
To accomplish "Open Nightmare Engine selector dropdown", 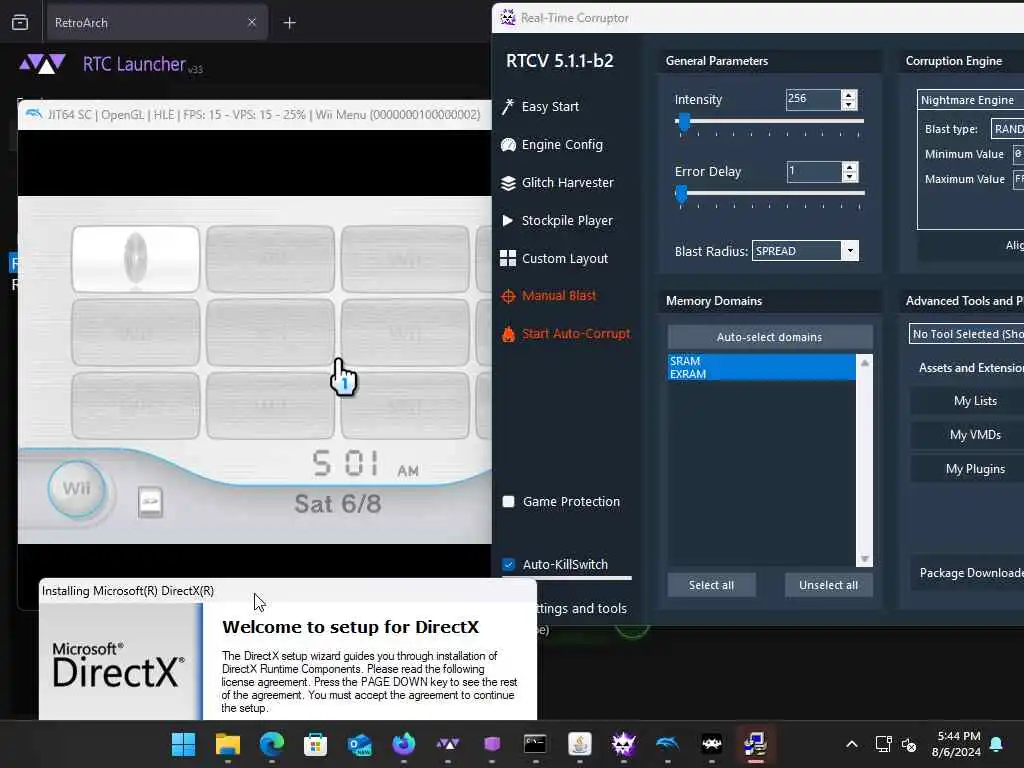I will point(970,100).
